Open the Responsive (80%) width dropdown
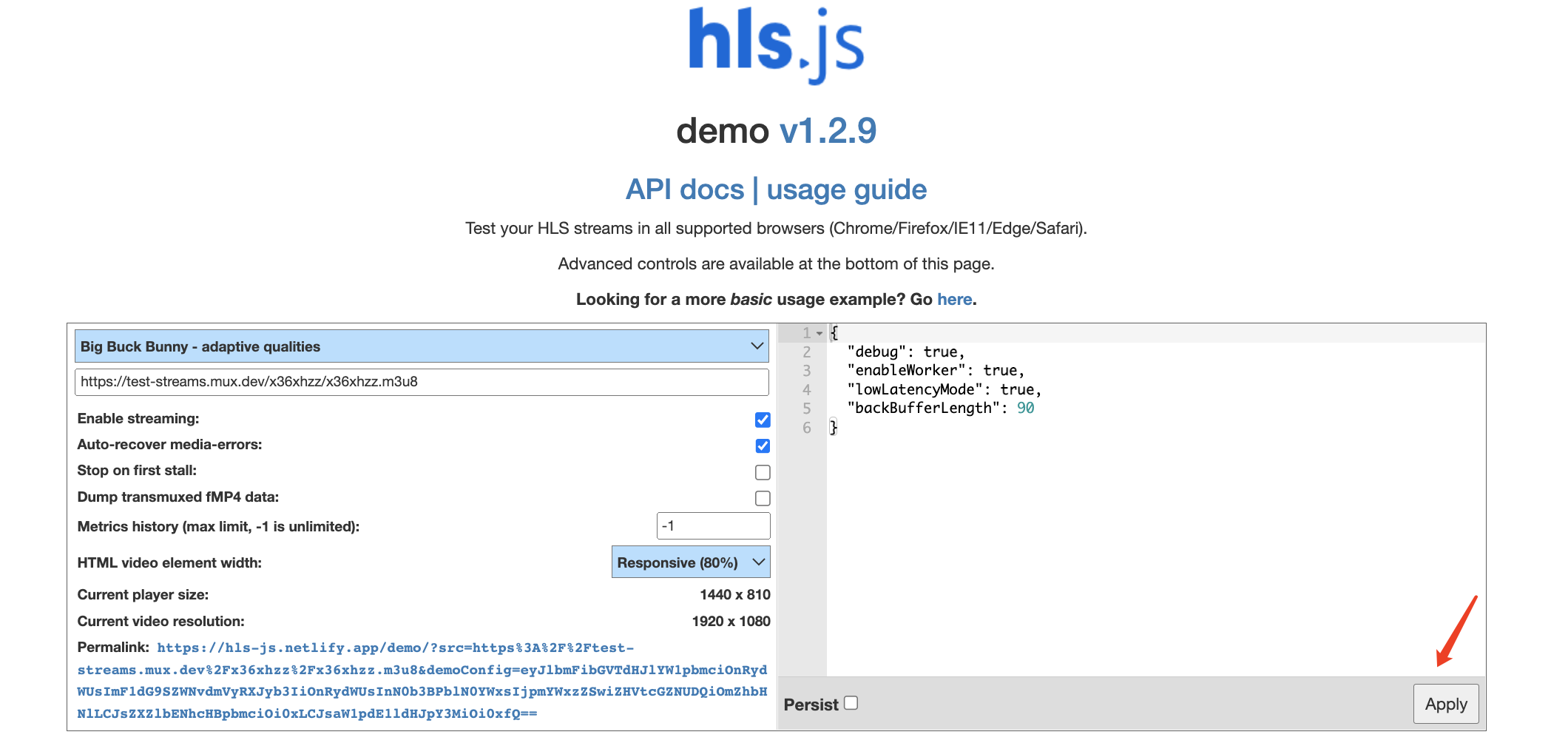1568x746 pixels. click(x=691, y=562)
